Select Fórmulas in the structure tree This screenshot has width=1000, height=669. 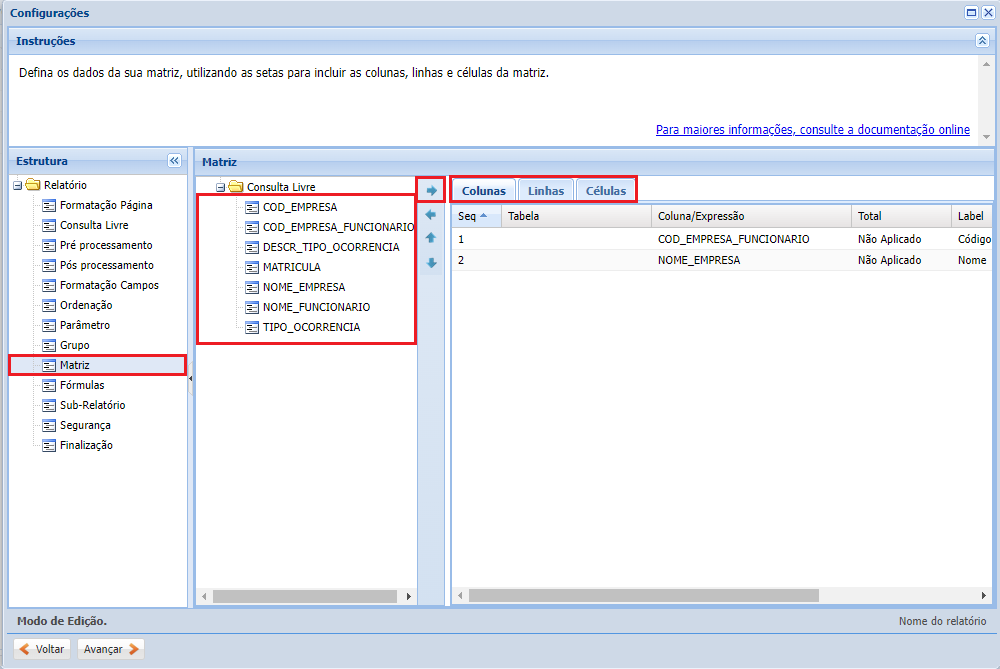(x=82, y=385)
